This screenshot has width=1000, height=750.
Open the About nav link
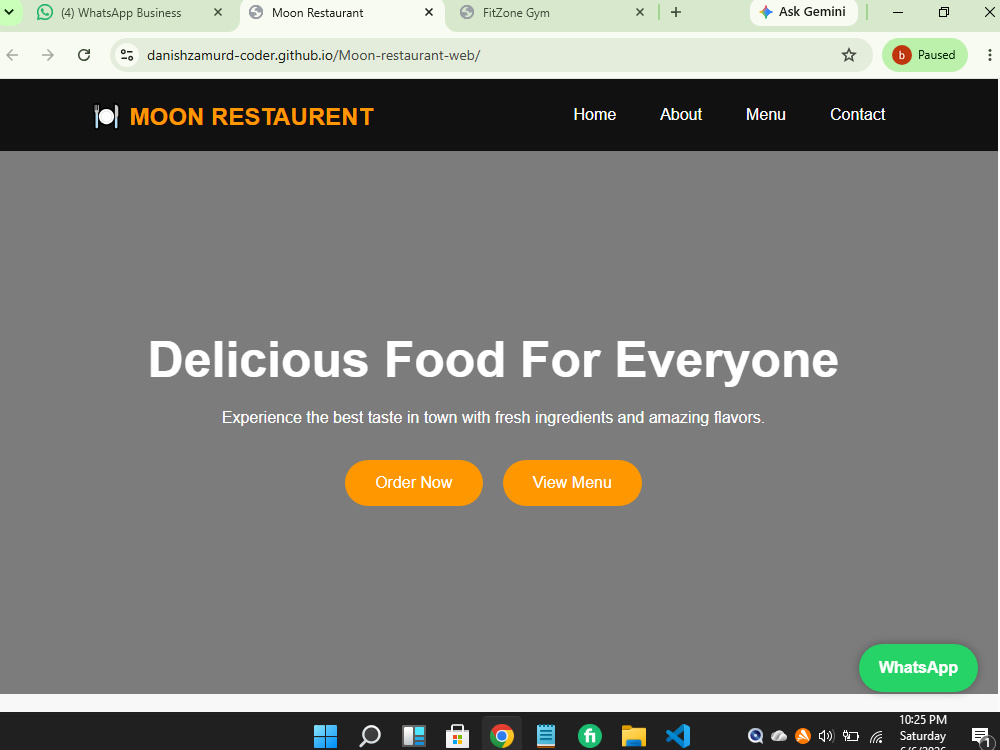coord(680,114)
